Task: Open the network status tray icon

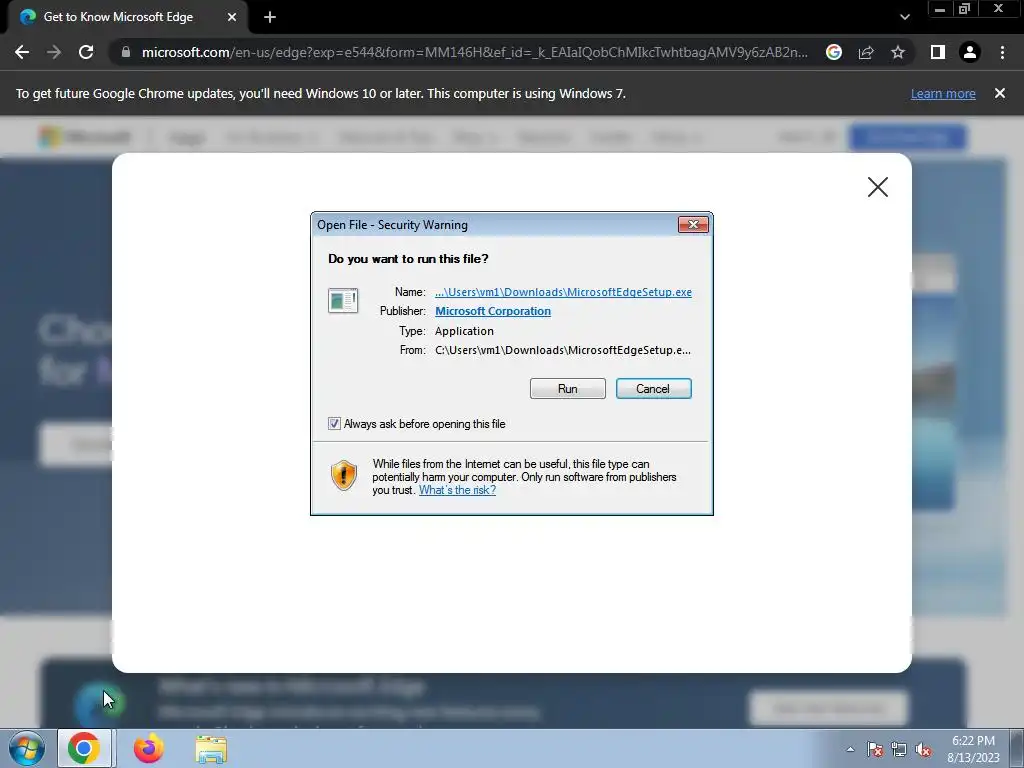Action: (x=899, y=750)
